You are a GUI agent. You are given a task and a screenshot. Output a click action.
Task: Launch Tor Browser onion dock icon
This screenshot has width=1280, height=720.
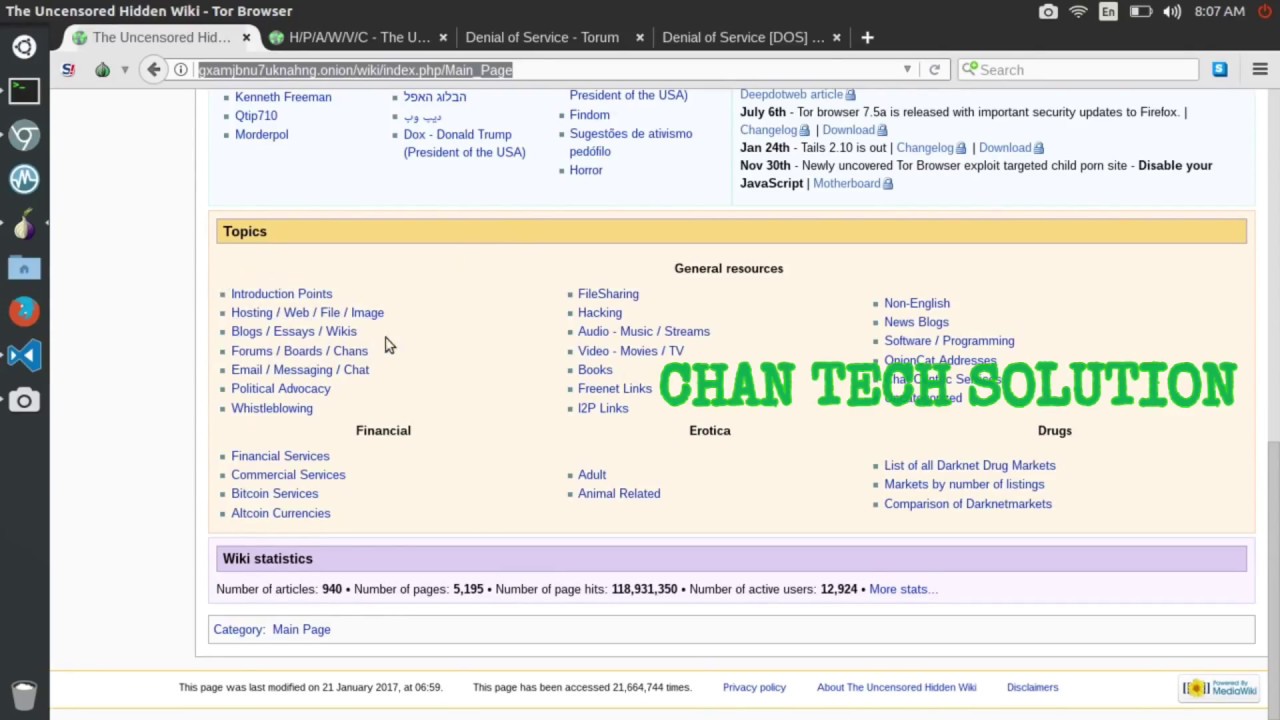pyautogui.click(x=24, y=224)
